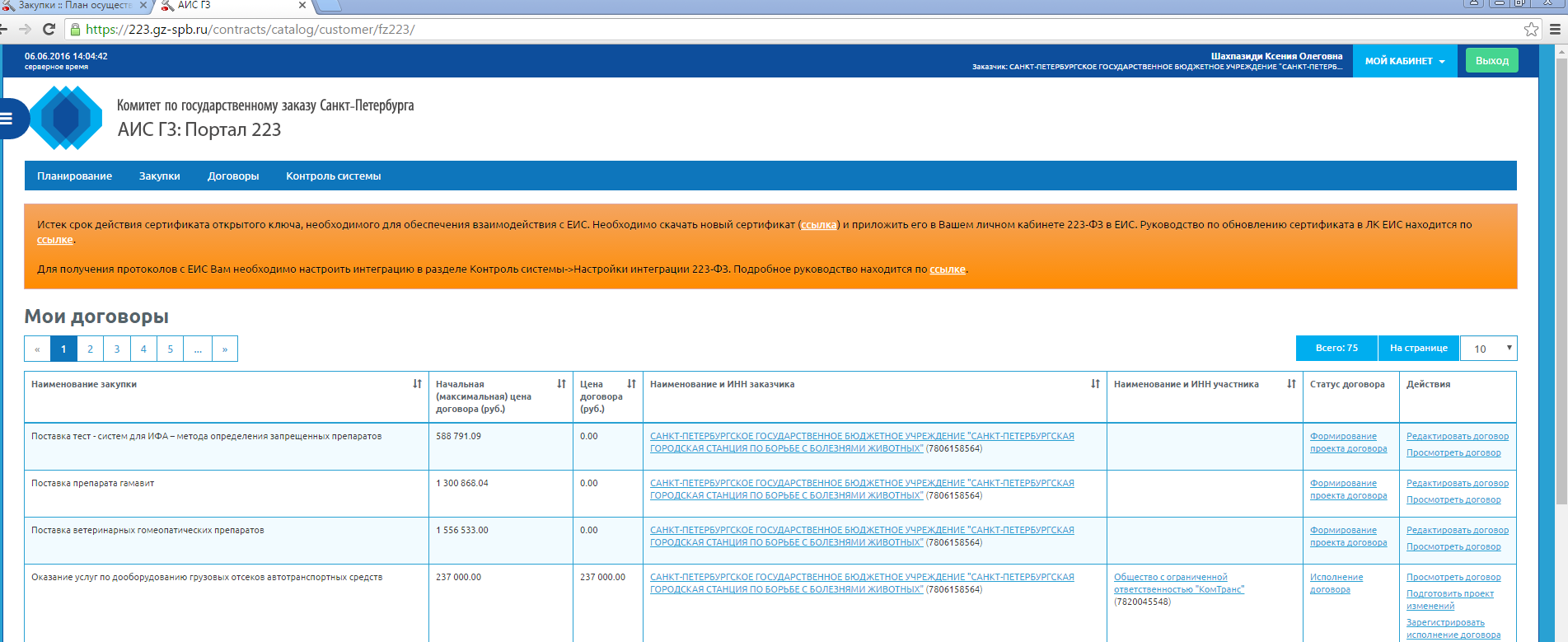Go to page 4 of contracts
This screenshot has height=642, width=1568.
143,349
